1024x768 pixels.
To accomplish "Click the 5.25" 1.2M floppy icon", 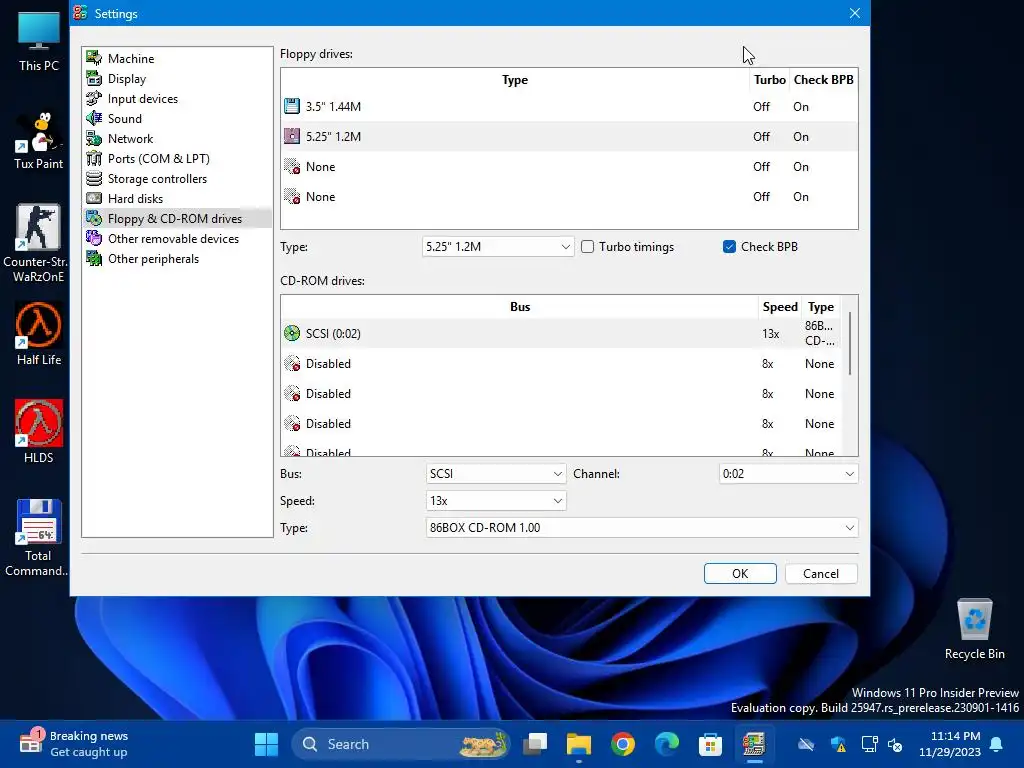I will (292, 136).
